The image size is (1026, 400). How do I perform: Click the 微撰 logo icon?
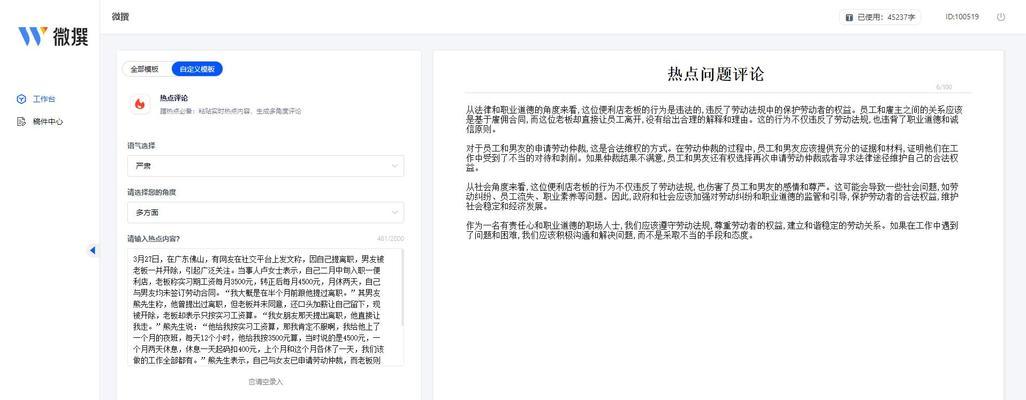32,36
